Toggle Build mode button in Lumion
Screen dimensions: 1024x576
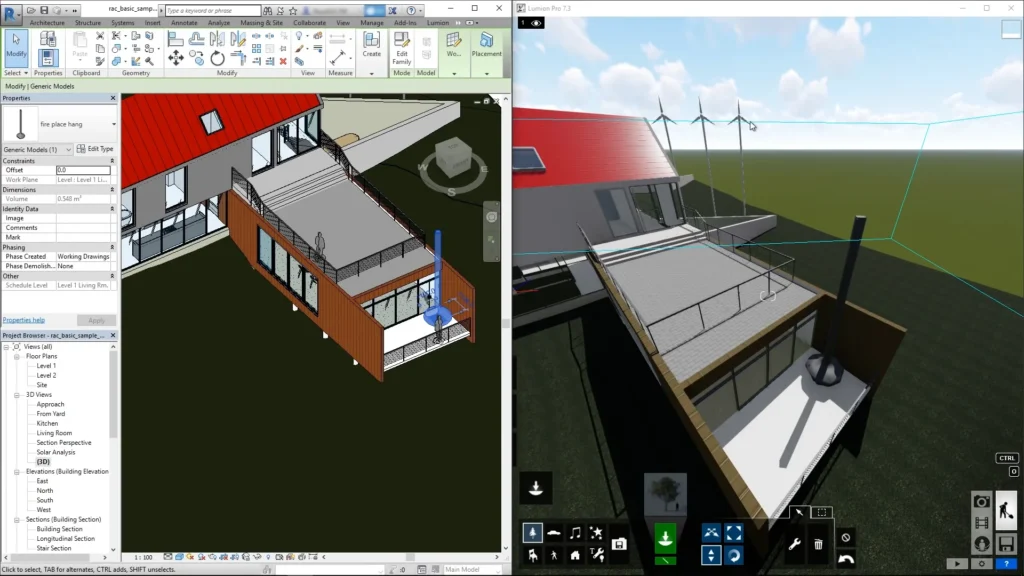click(x=1006, y=509)
